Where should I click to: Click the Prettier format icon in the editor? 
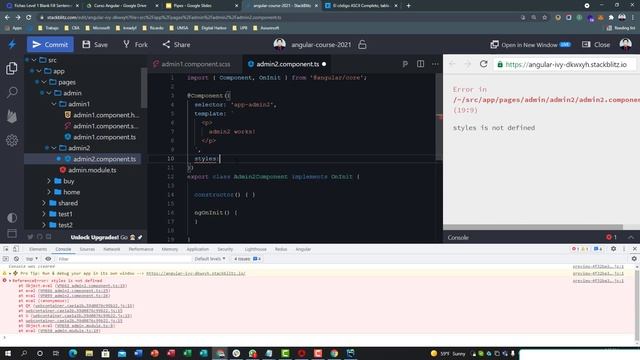(405, 64)
